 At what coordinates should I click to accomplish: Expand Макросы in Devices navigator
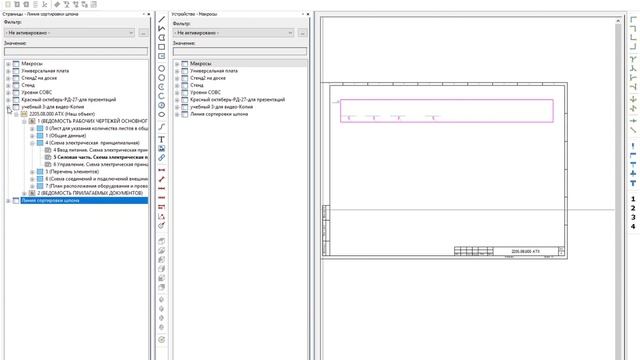click(x=177, y=64)
